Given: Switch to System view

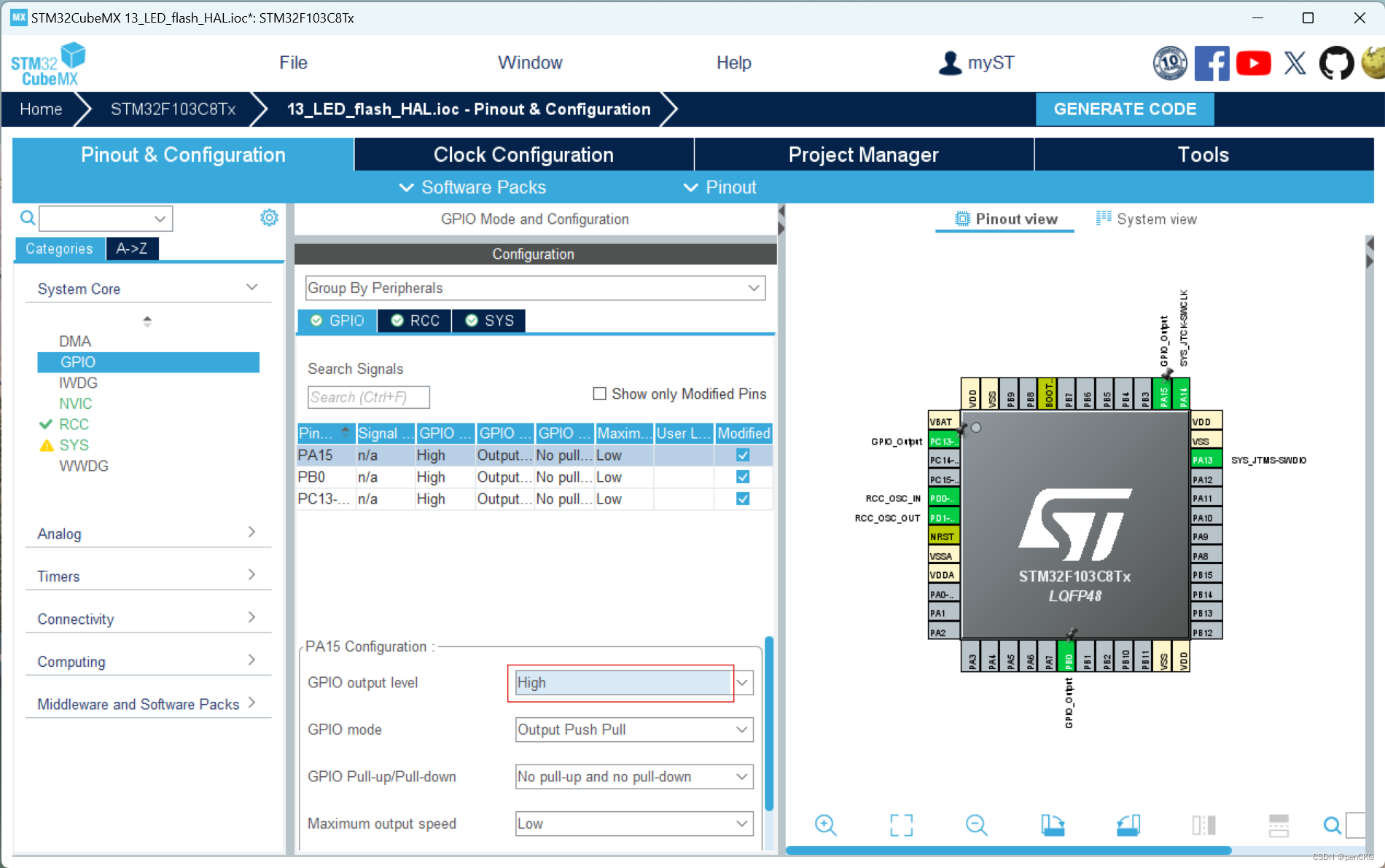Looking at the screenshot, I should tap(1146, 219).
